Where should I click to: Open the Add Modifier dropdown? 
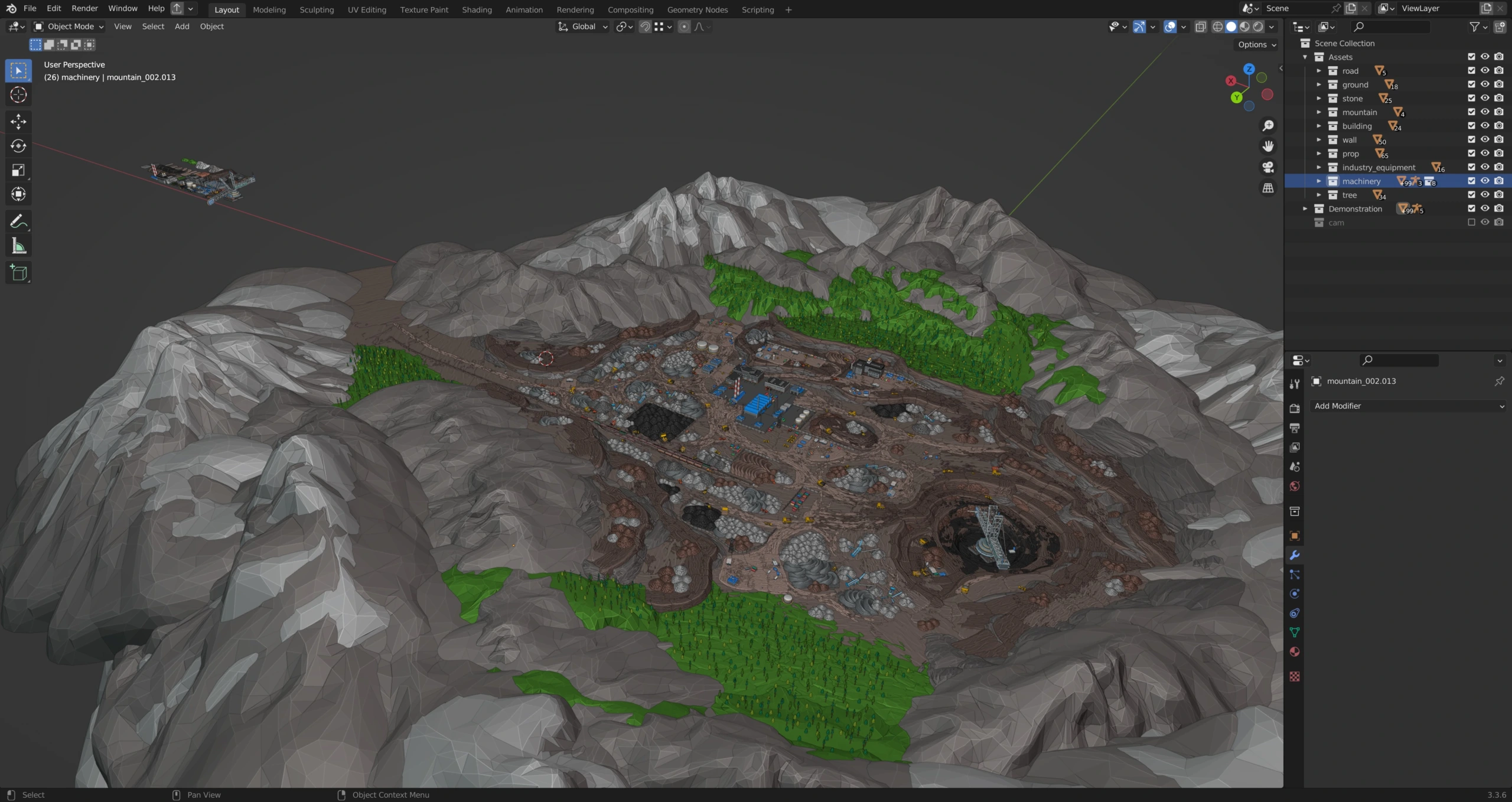(x=1408, y=406)
